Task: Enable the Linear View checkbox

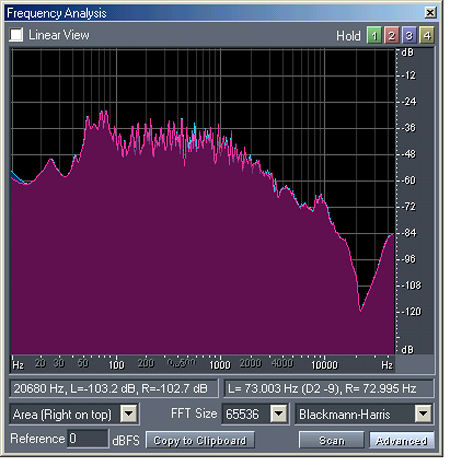Action: point(16,35)
